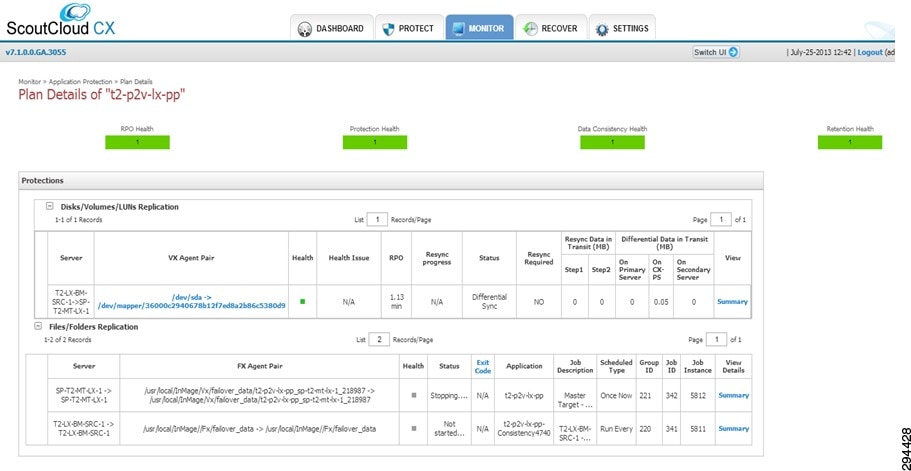Click the Protection Health green bar

point(375,142)
